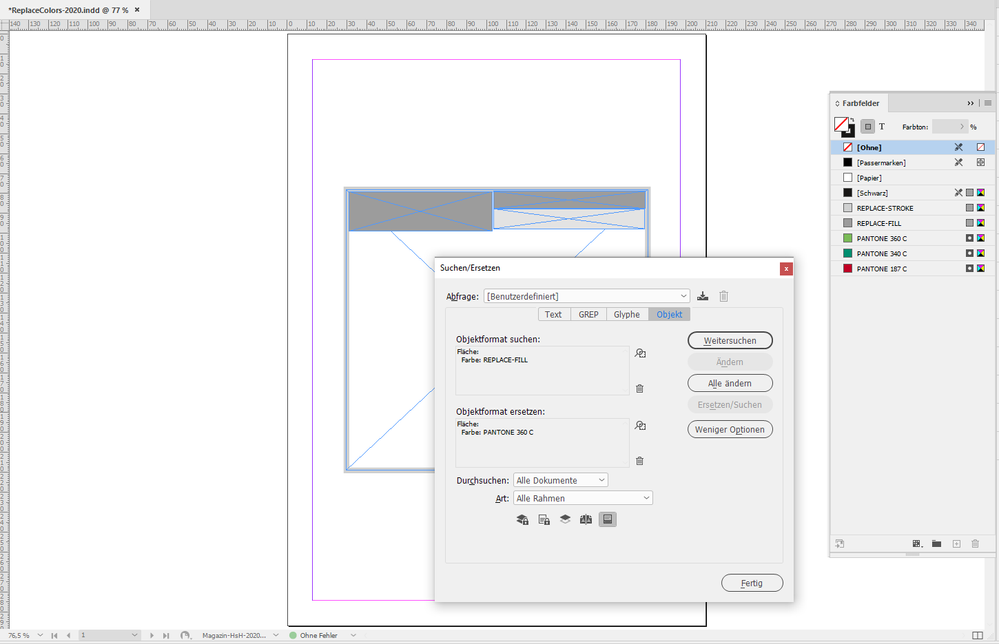Toggle include footnotes icon

[608, 520]
